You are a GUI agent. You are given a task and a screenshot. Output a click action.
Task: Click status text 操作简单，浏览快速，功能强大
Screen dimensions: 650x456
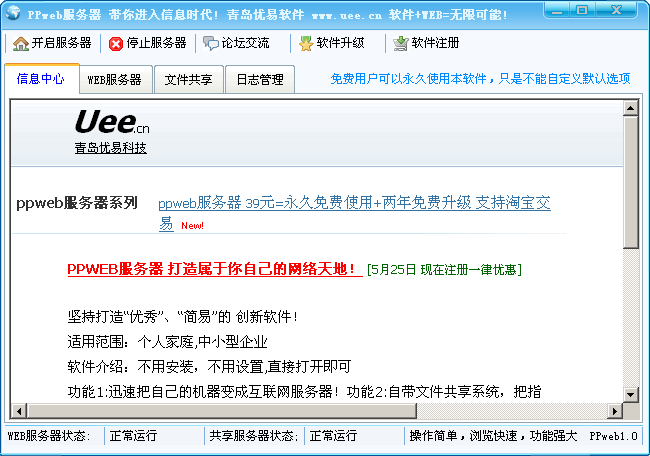pyautogui.click(x=493, y=436)
